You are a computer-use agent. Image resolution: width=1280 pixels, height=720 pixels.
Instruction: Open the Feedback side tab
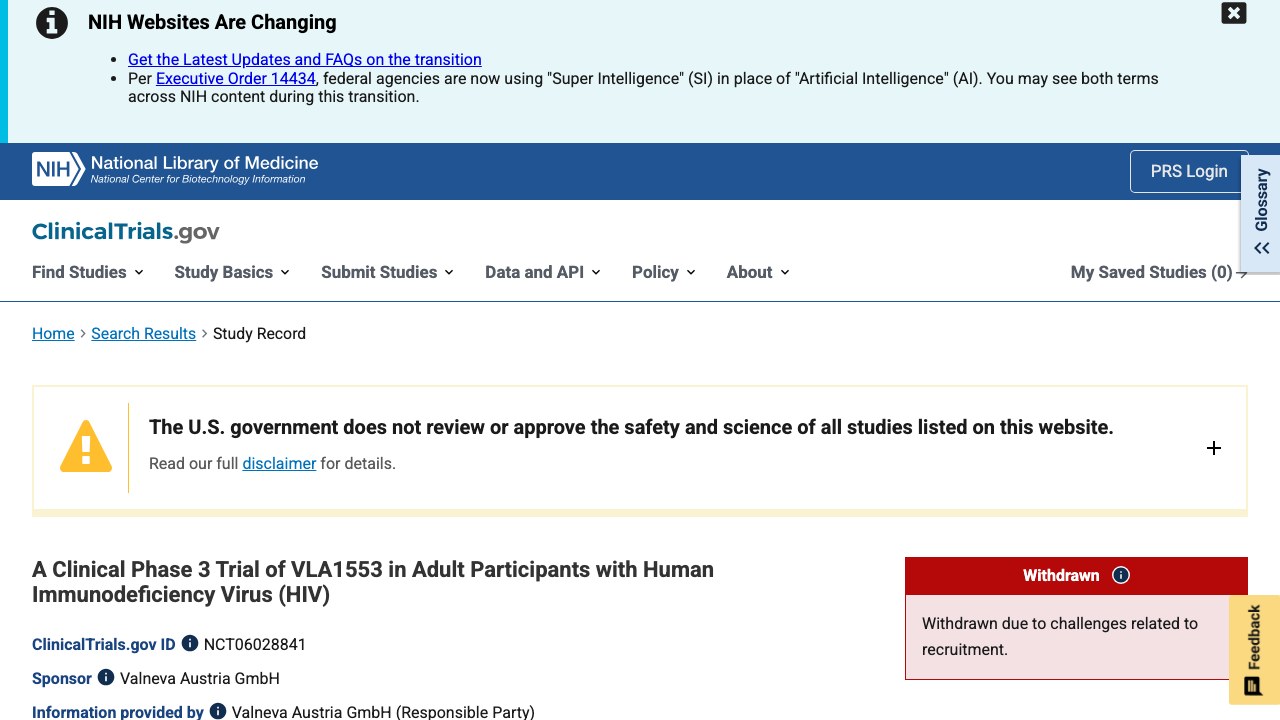[x=1254, y=650]
